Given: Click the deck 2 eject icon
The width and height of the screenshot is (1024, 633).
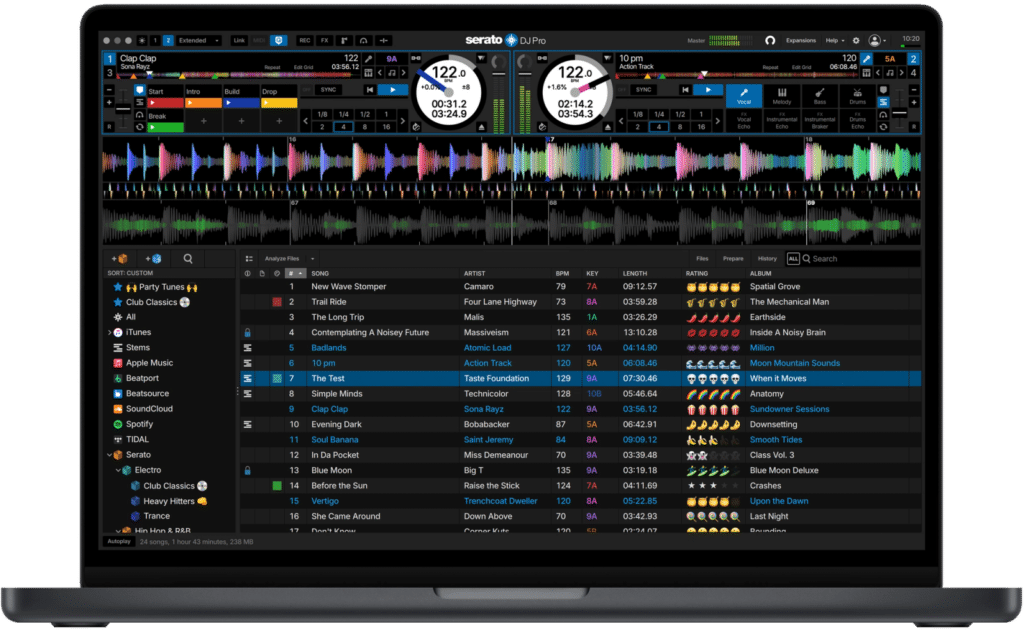Looking at the screenshot, I should tap(608, 127).
